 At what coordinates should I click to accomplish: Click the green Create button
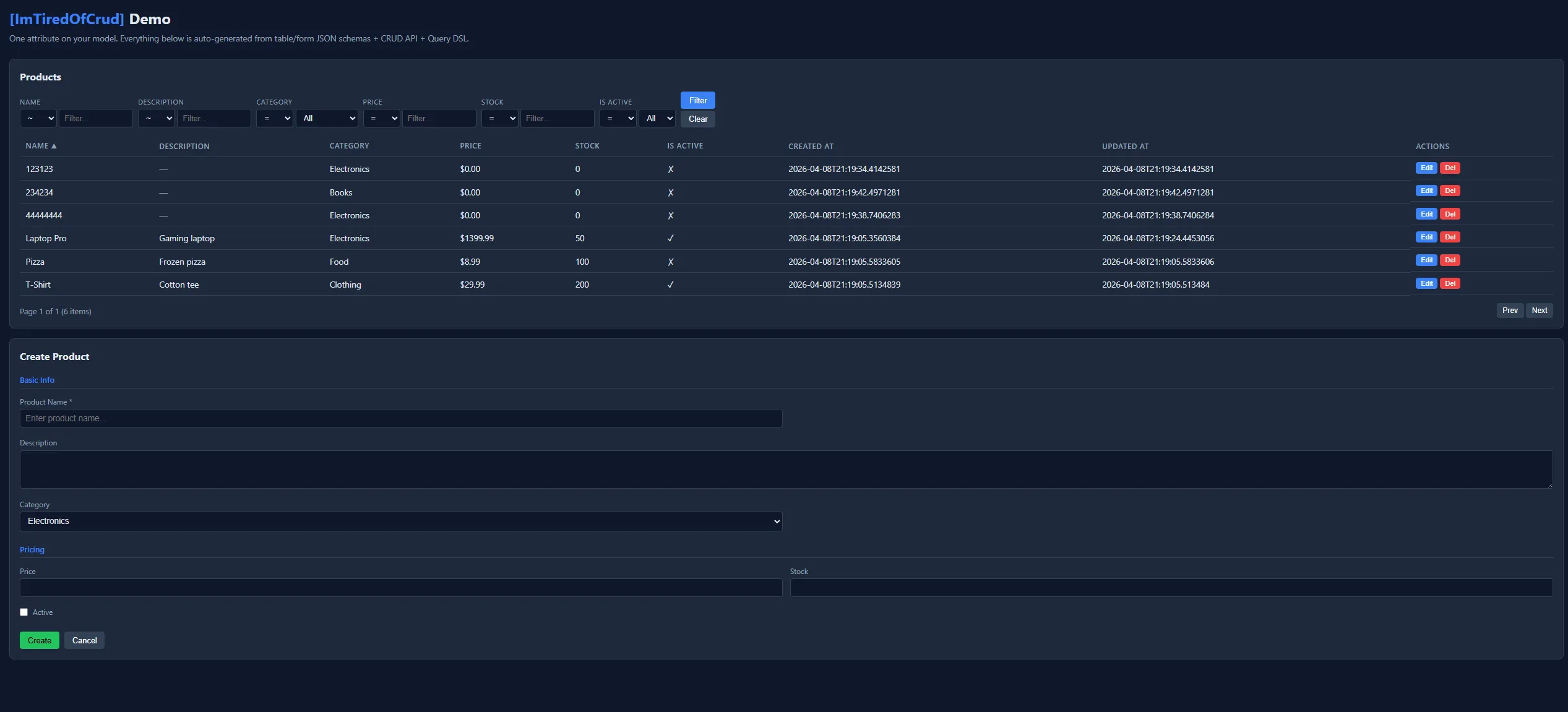point(39,640)
